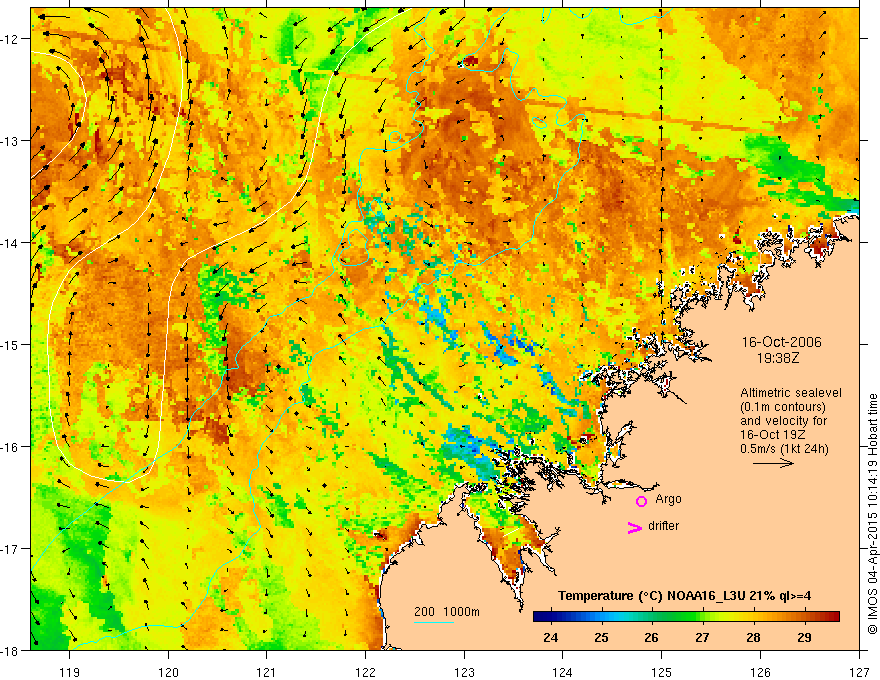Viewport: 880px width, 680px height.
Task: Click the '0.5m/s (1kt 24h)' scale text
Action: pos(784,449)
